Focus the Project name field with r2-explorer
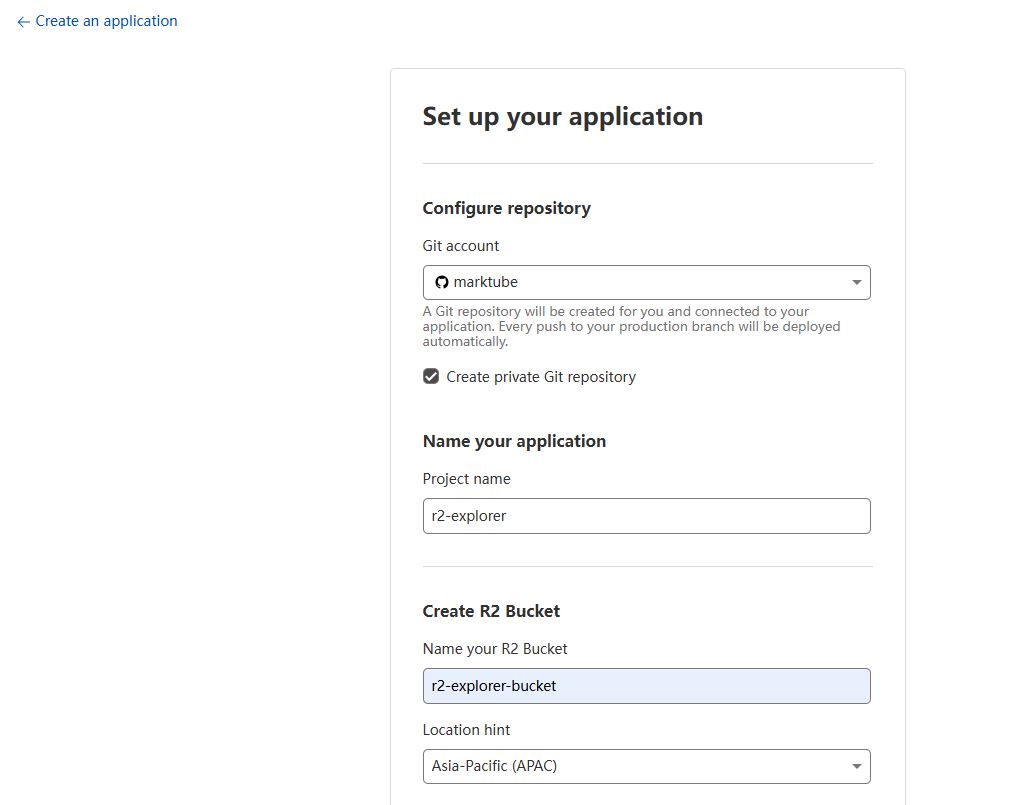 (x=646, y=516)
